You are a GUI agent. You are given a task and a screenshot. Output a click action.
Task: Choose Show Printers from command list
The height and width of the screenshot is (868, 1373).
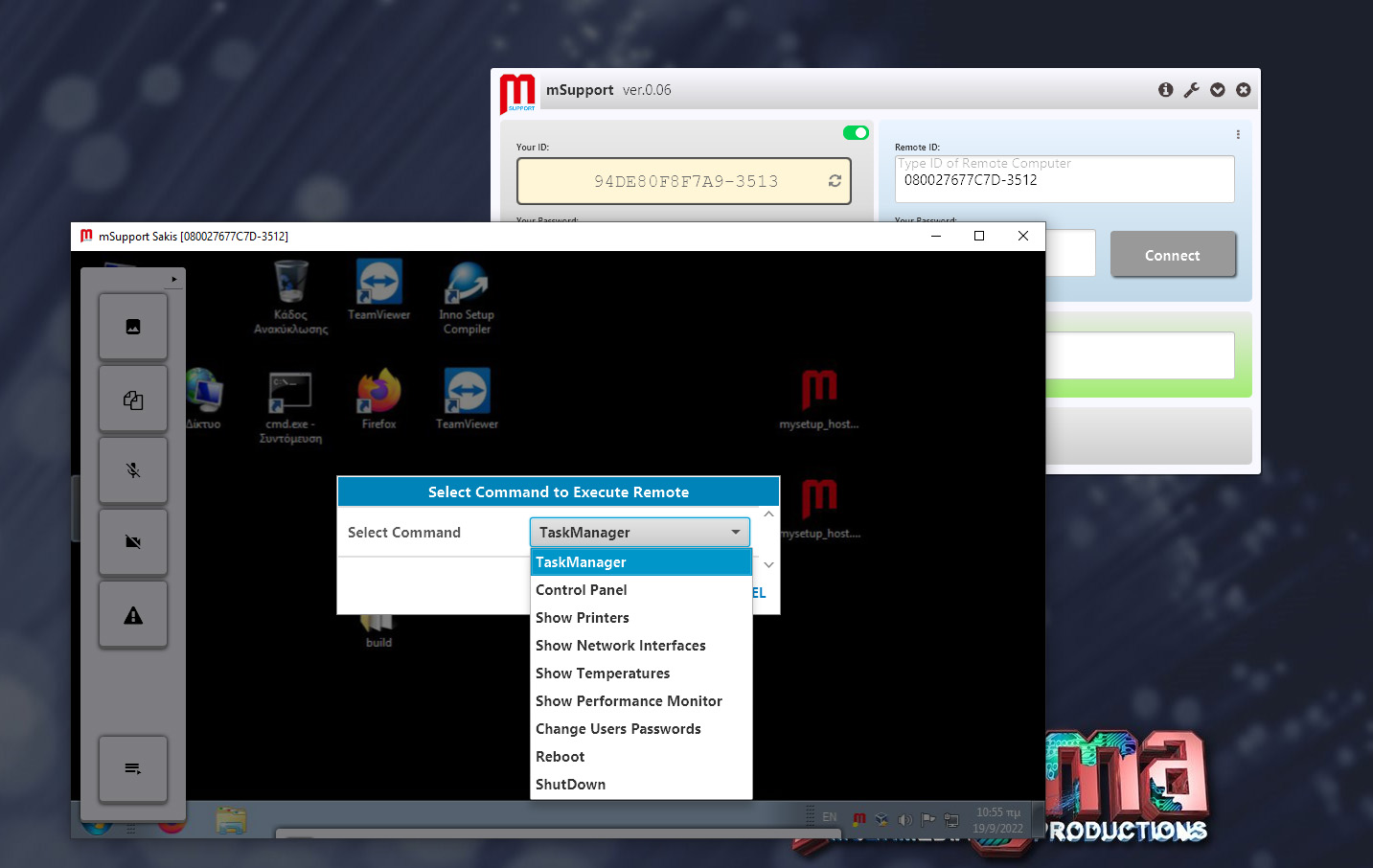[641, 618]
